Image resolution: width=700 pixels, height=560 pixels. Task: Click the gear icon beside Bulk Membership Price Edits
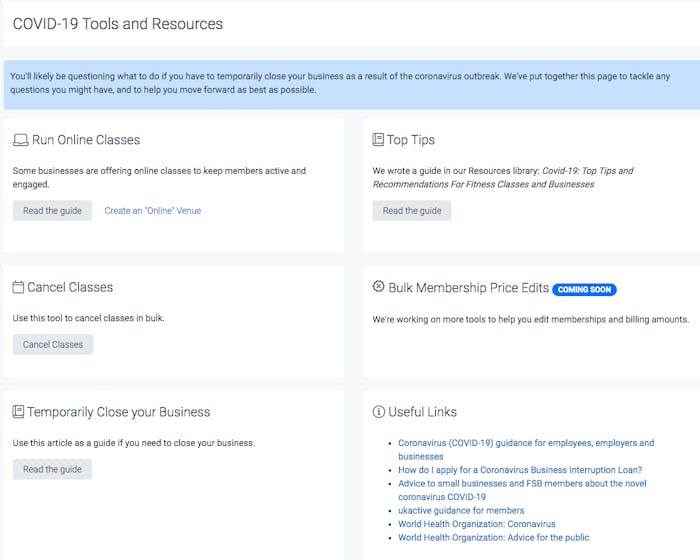378,287
